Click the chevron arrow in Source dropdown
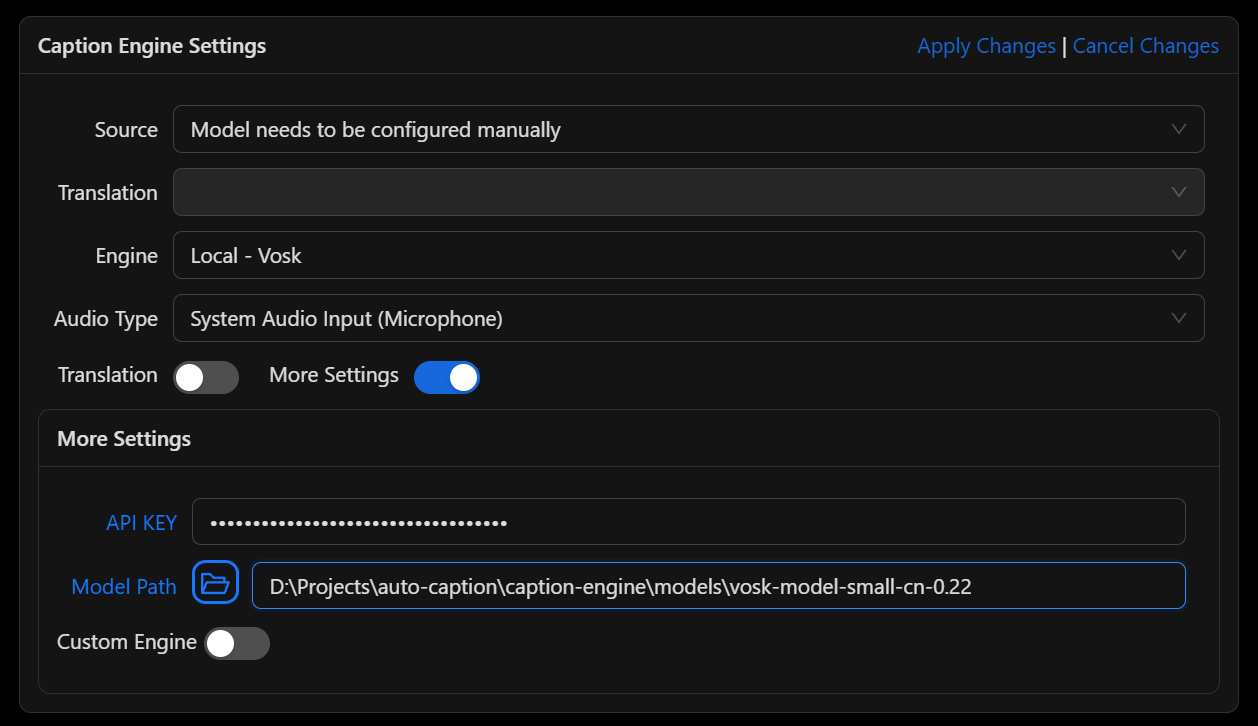This screenshot has width=1258, height=726. point(1179,129)
